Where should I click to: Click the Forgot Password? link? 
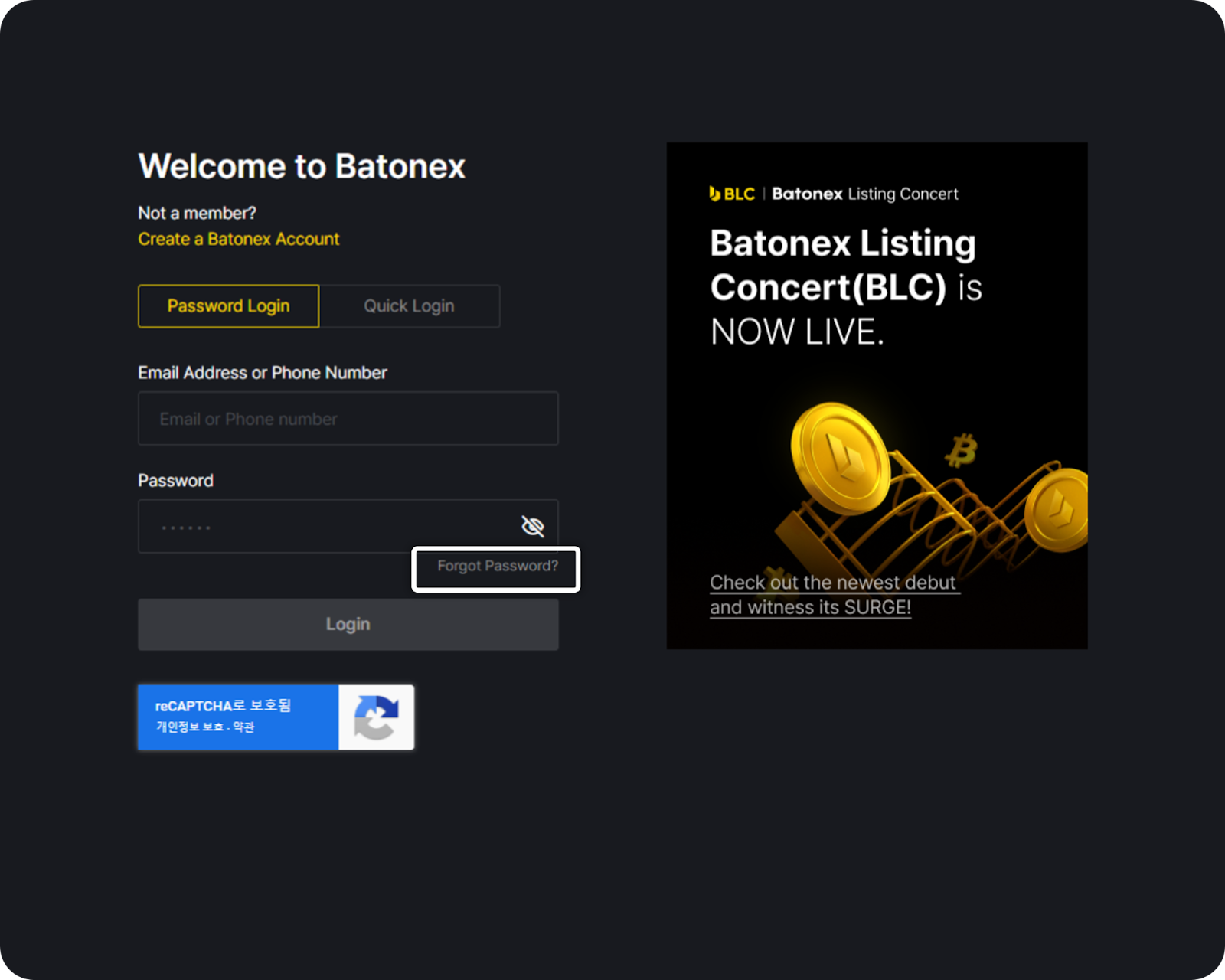click(498, 566)
